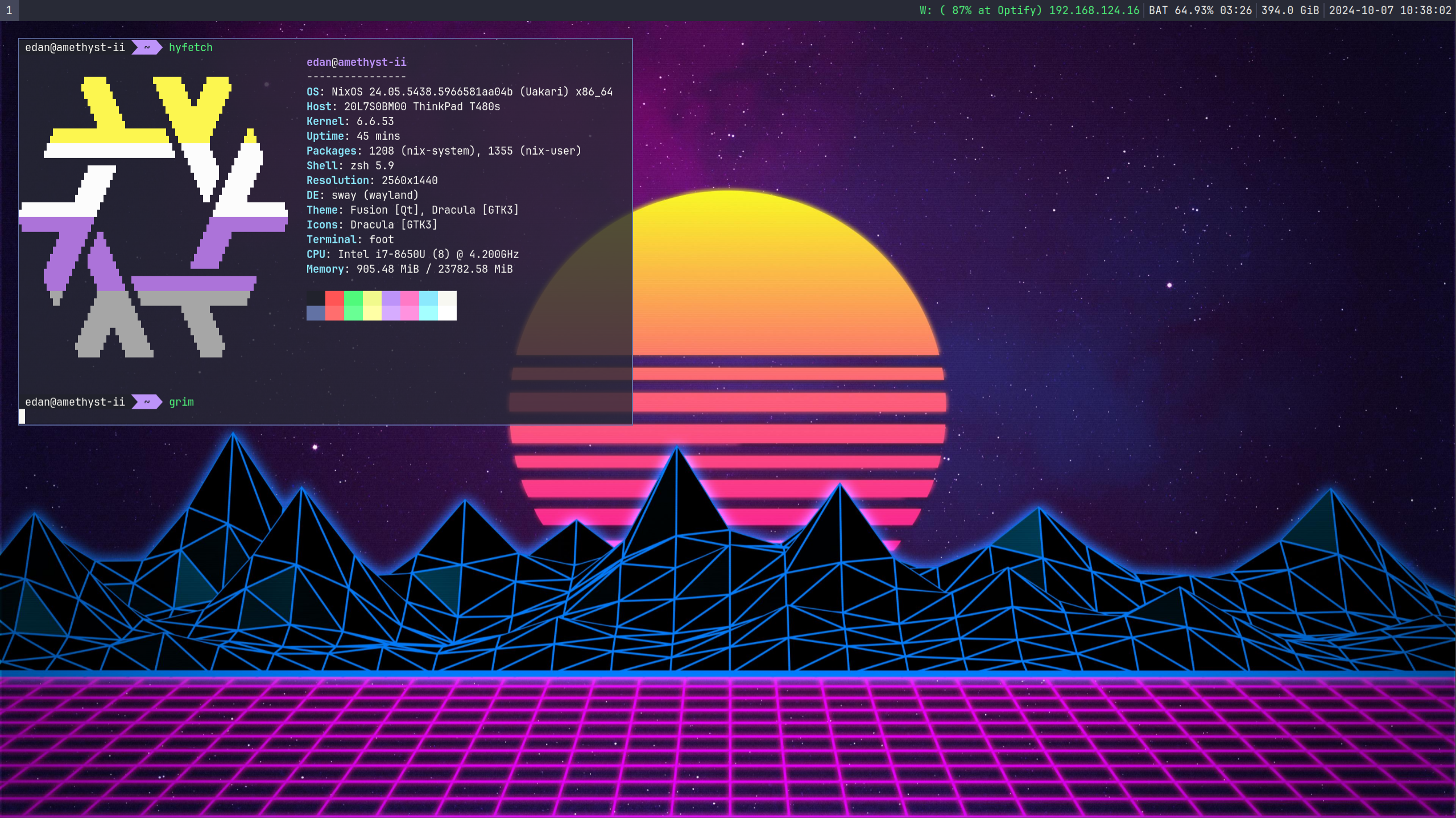
Task: Click the purple tilde prompt arrow after hyfetch line
Action: (147, 48)
